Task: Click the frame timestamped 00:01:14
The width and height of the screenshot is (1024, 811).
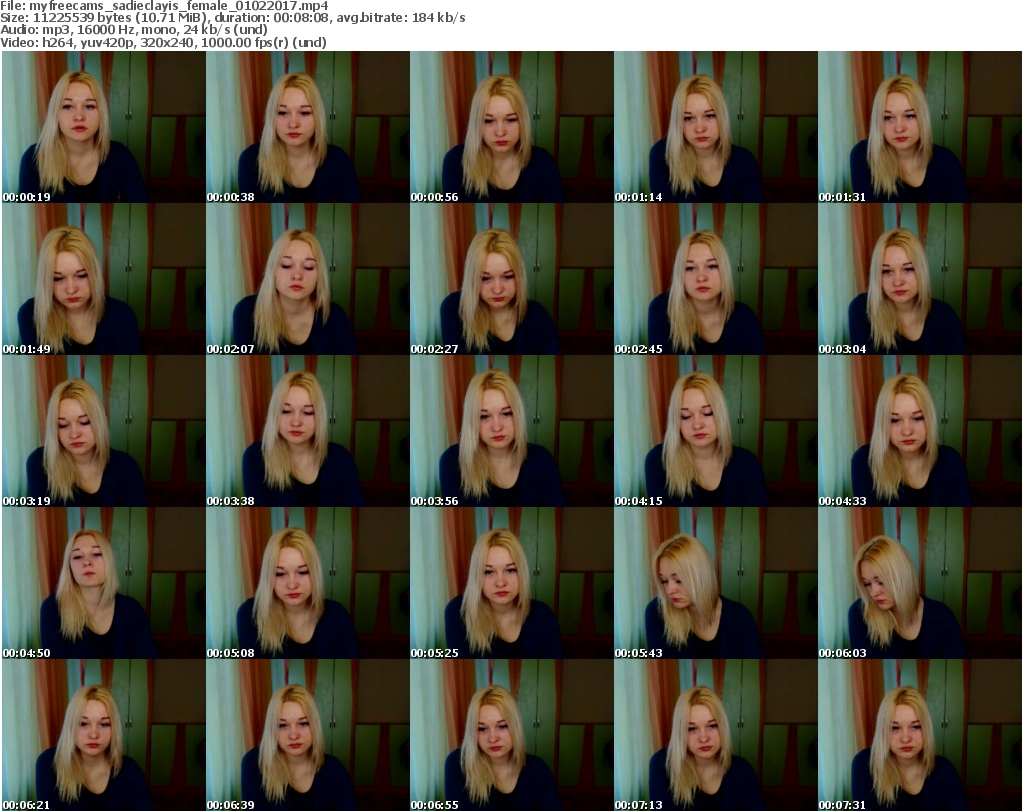Action: [715, 127]
